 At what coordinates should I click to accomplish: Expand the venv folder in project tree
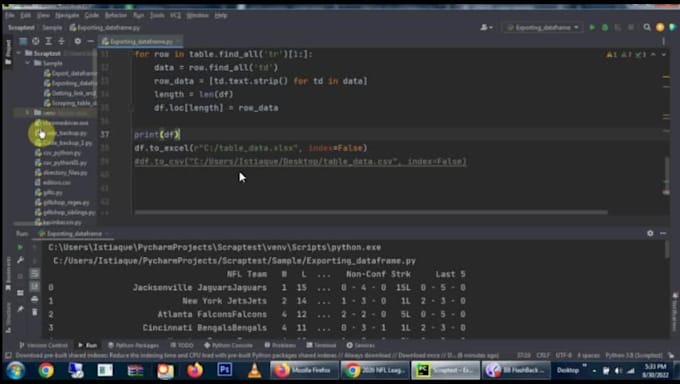[27, 112]
